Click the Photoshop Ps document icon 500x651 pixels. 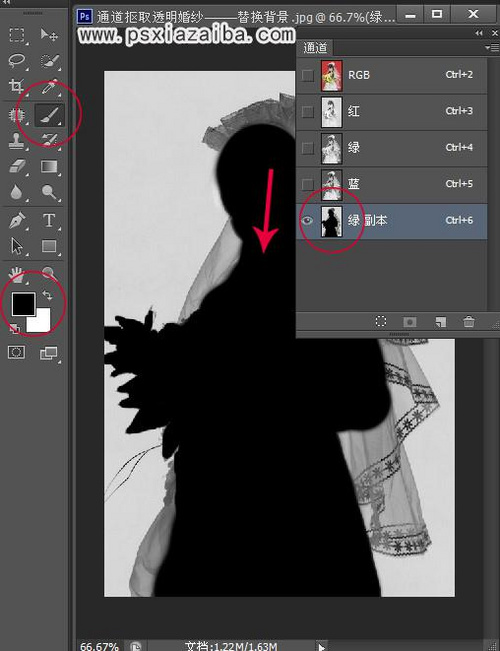(85, 16)
